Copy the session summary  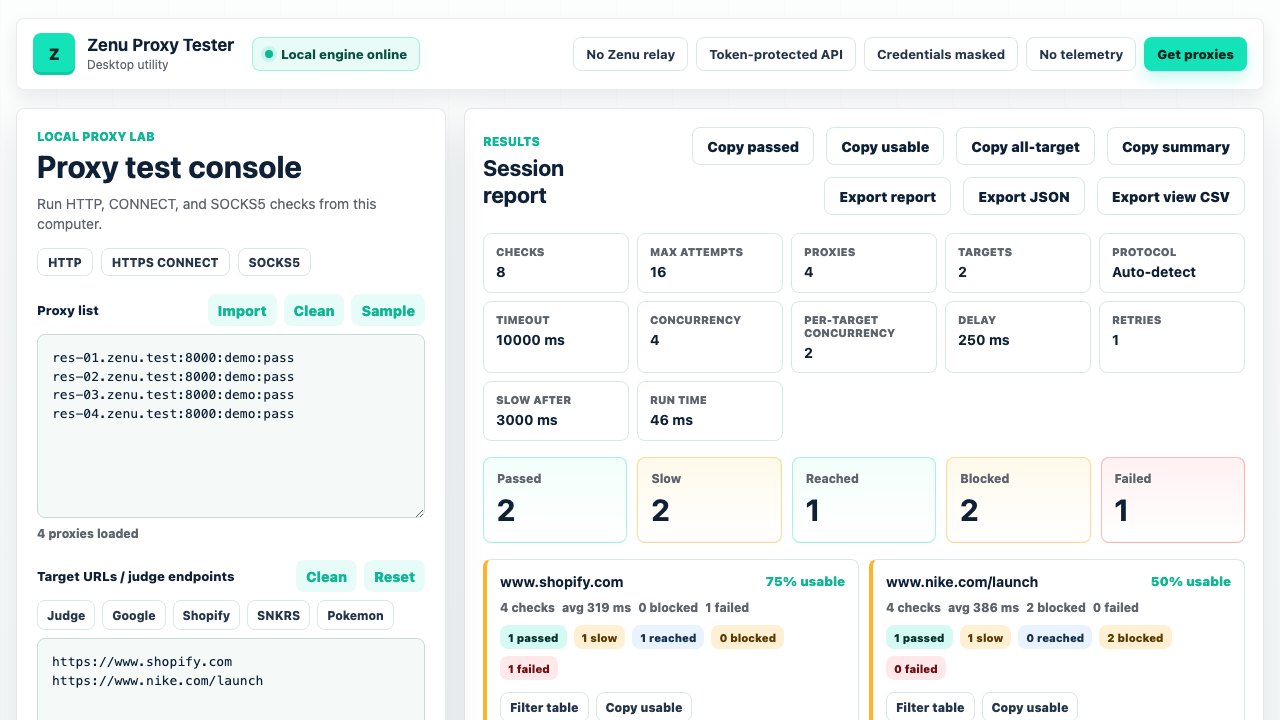[1176, 146]
